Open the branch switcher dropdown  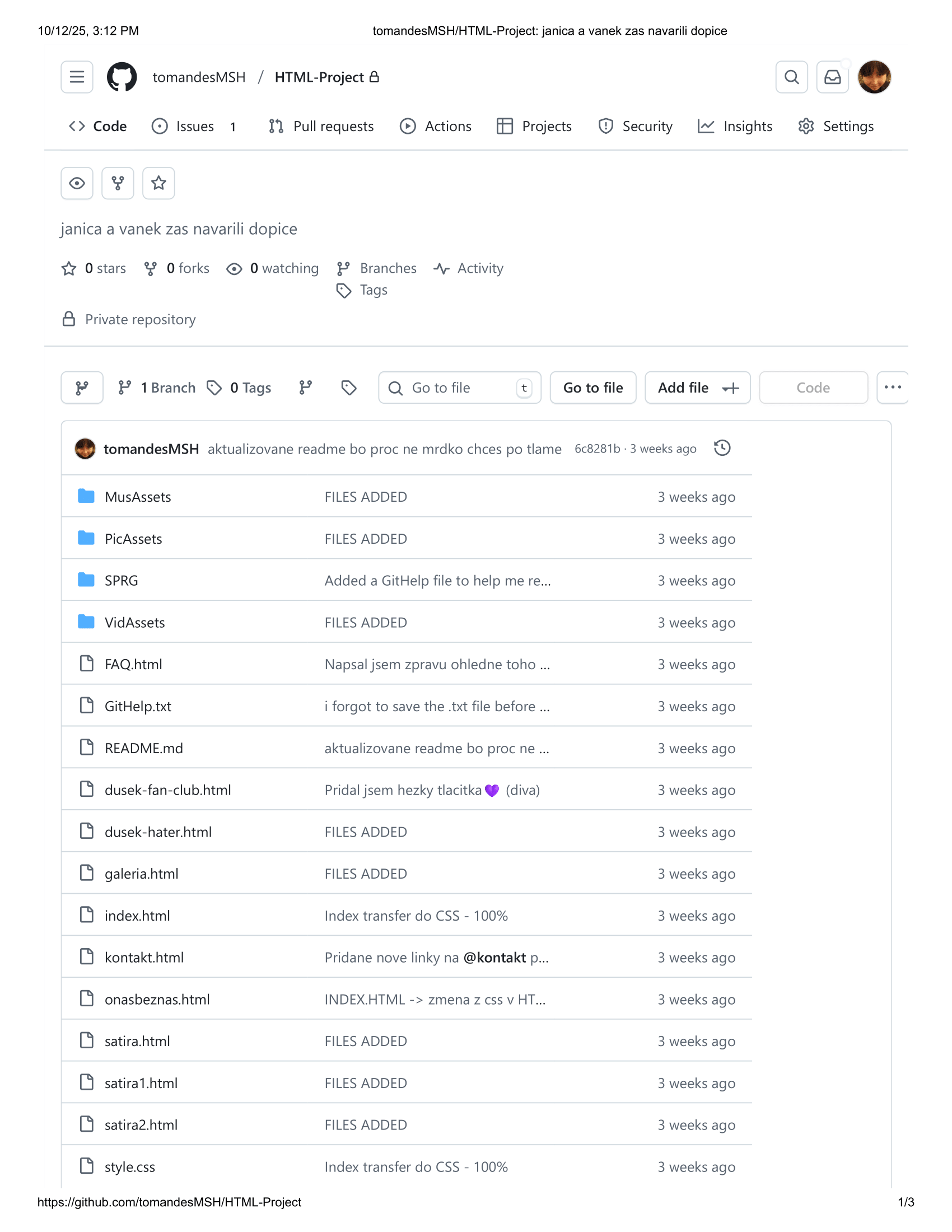pos(82,388)
